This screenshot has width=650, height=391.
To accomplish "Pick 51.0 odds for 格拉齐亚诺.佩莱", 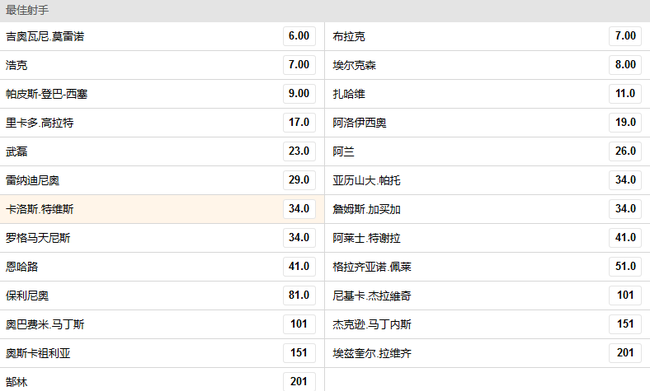I will [x=625, y=267].
